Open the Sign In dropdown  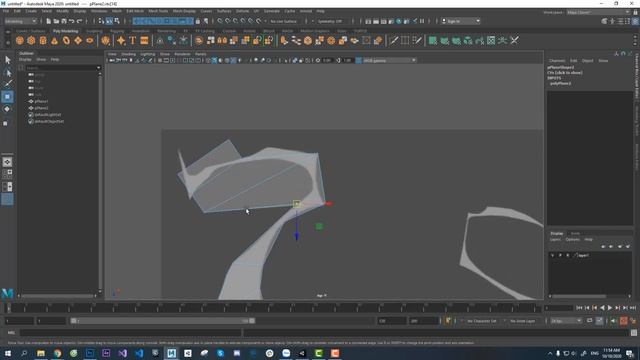pyautogui.click(x=461, y=21)
